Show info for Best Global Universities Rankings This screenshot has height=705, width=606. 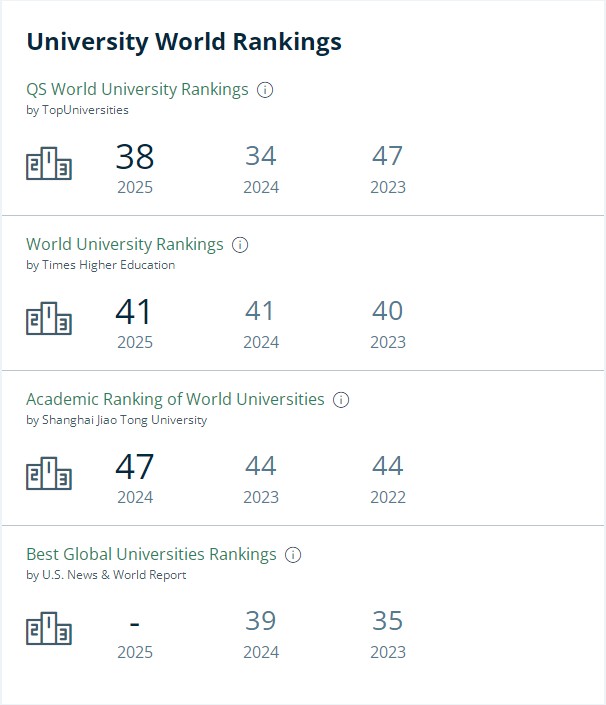[293, 555]
